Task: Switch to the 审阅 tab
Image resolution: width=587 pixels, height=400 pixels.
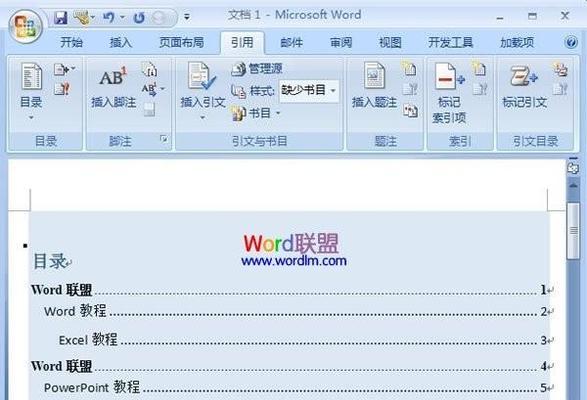Action: [x=341, y=42]
